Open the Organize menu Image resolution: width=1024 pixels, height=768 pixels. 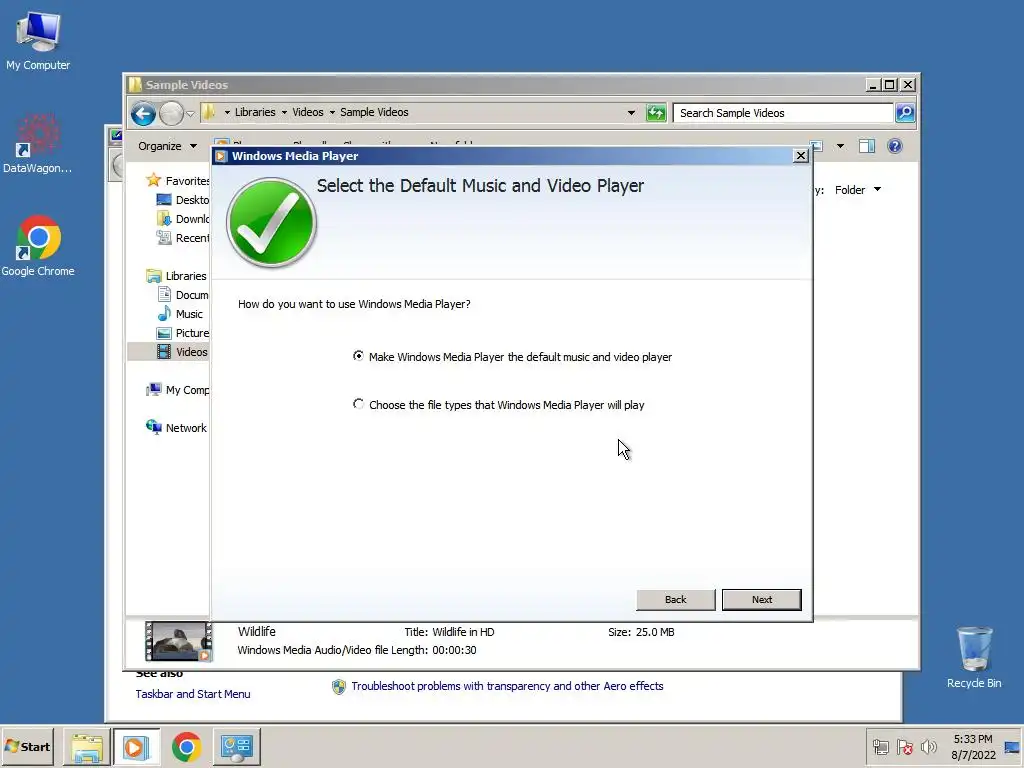[167, 146]
